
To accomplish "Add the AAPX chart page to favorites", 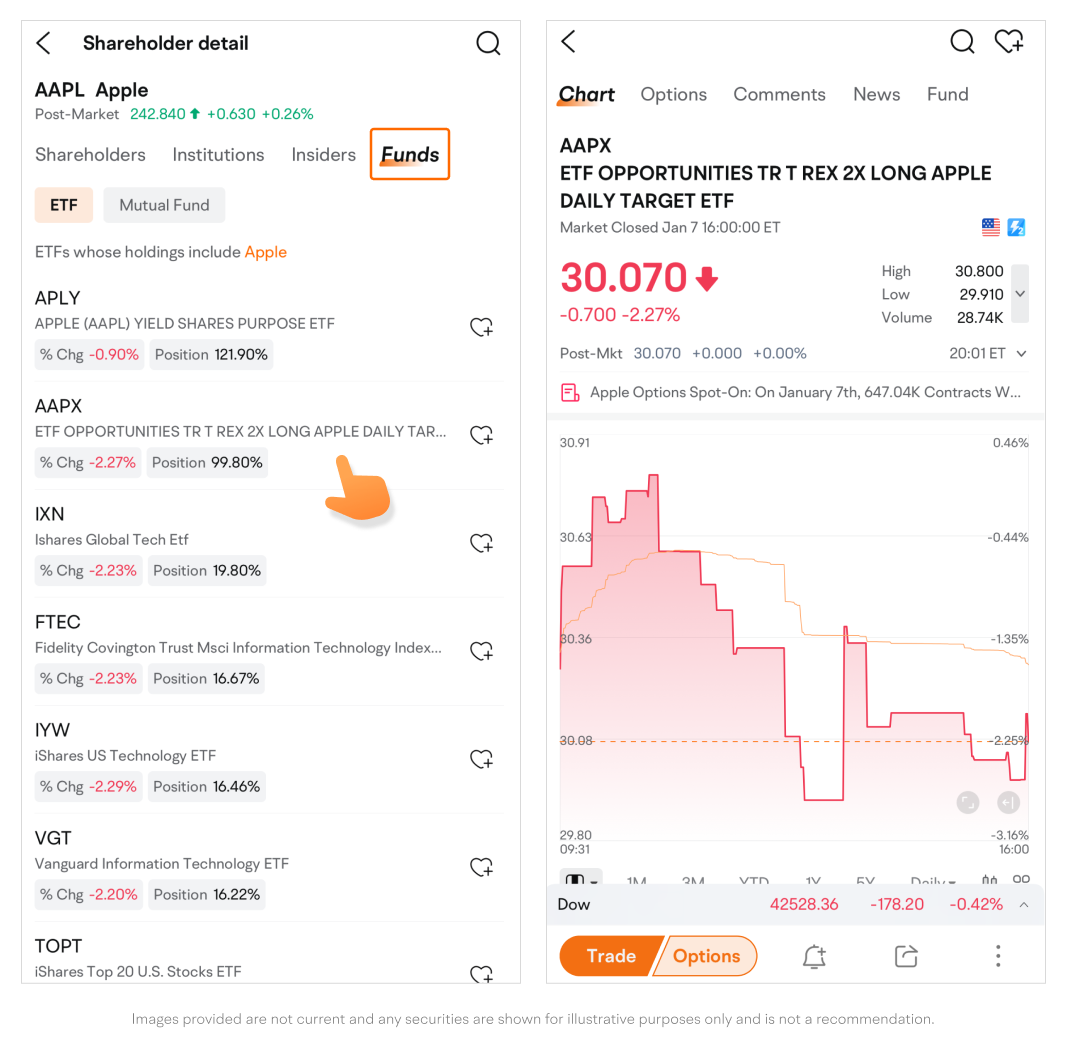I will pyautogui.click(x=1009, y=41).
